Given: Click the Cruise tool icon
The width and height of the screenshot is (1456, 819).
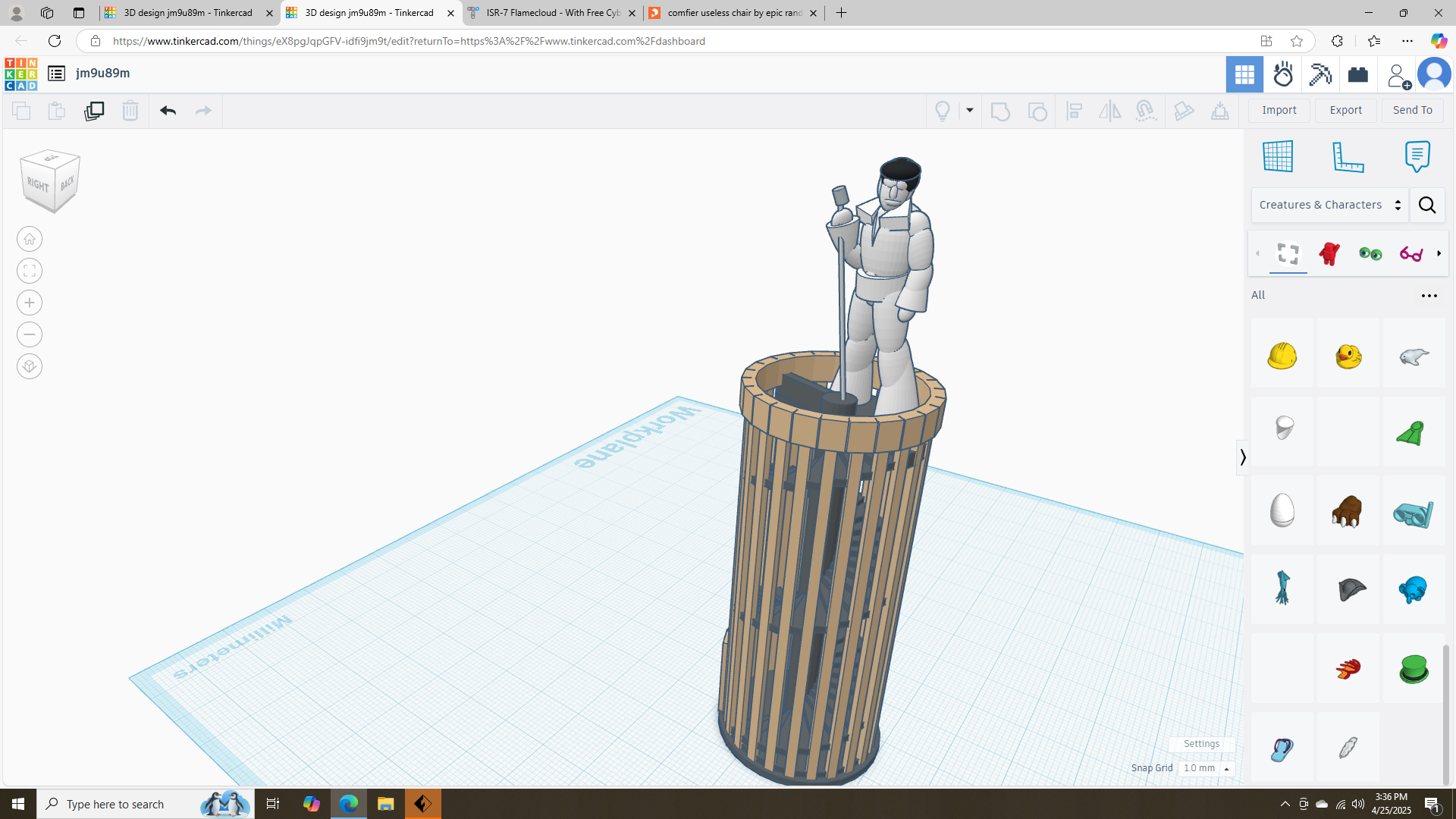Looking at the screenshot, I should pos(1146,111).
